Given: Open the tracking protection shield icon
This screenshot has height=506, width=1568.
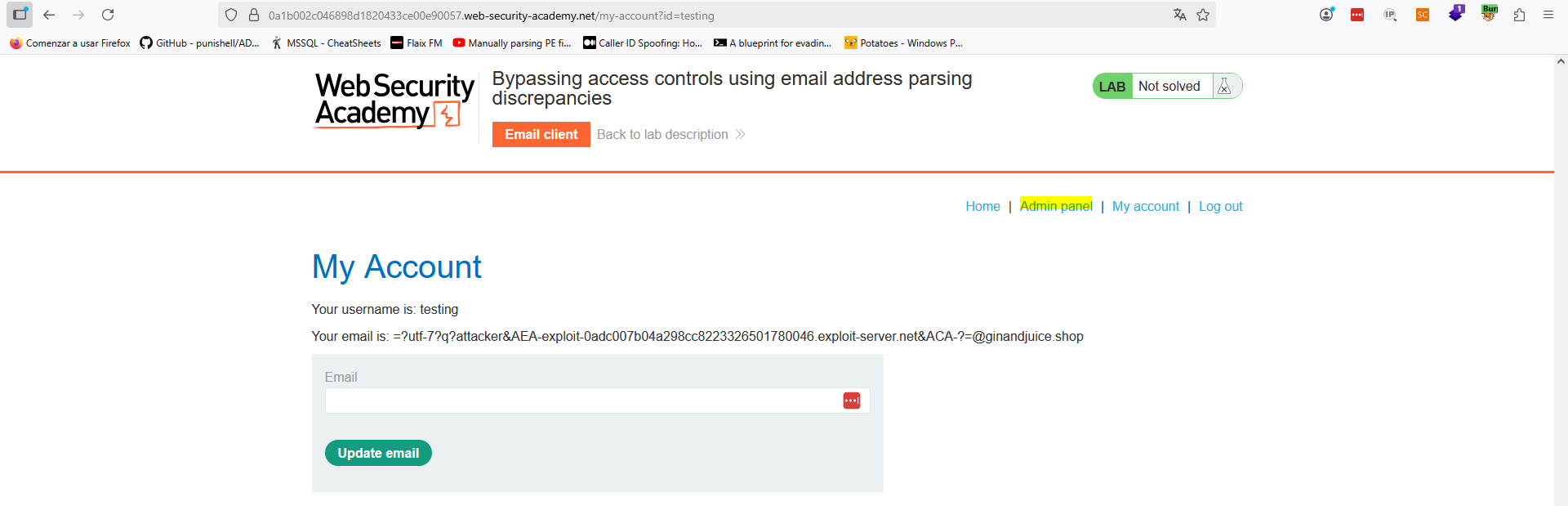Looking at the screenshot, I should click(231, 15).
